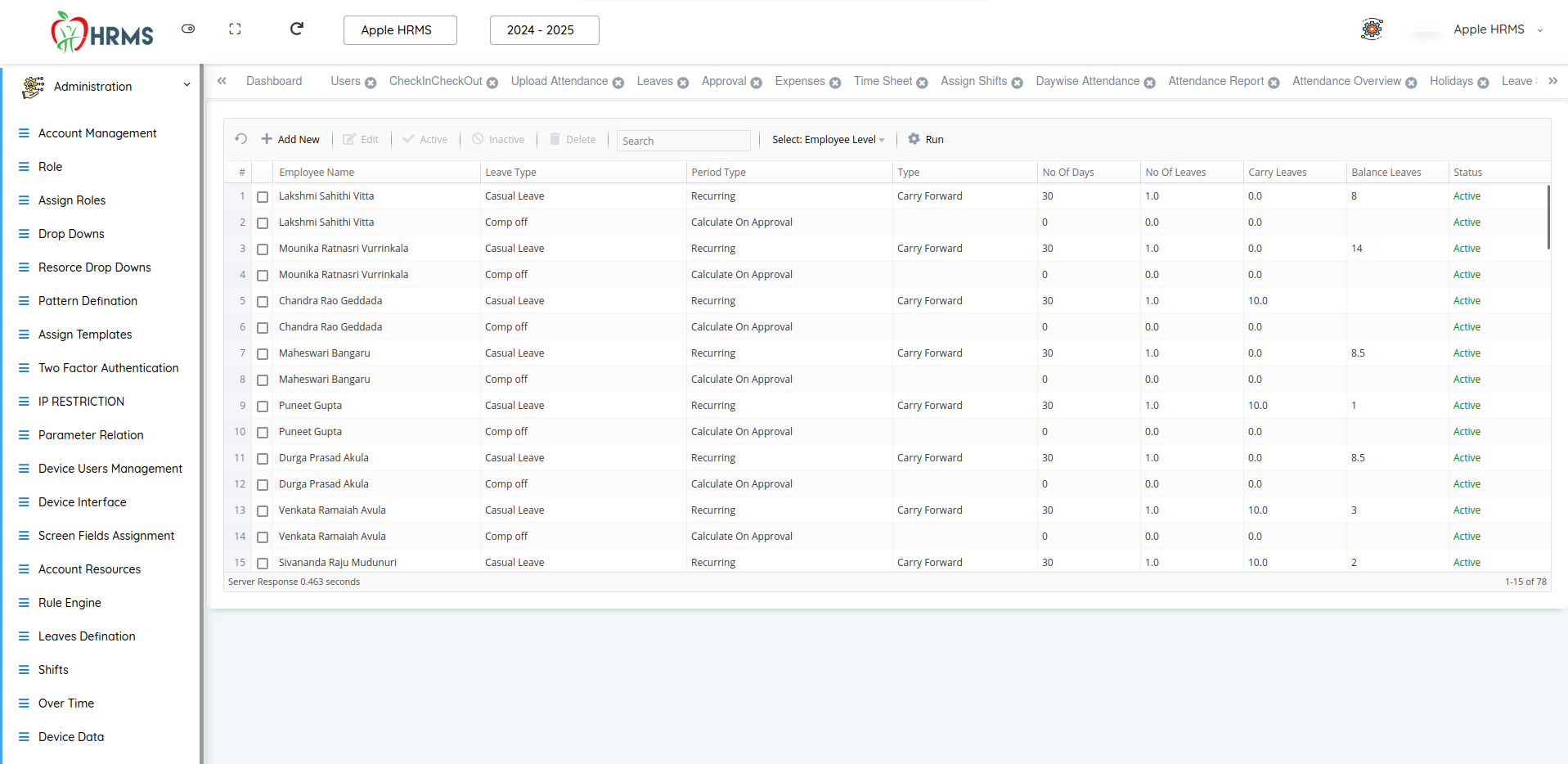Close the Expenses tab
This screenshot has width=1568, height=764.
(x=835, y=83)
